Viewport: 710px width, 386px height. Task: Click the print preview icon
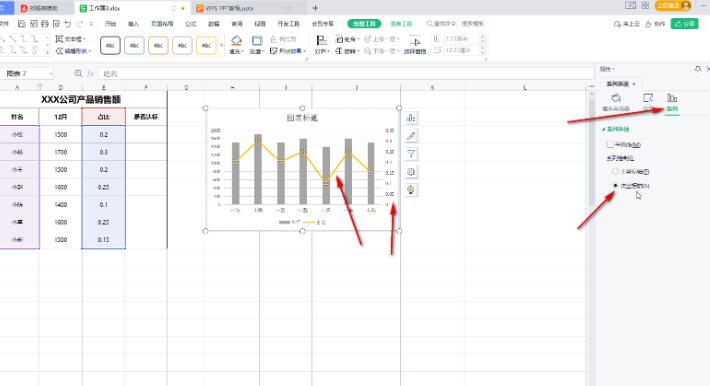pos(56,24)
